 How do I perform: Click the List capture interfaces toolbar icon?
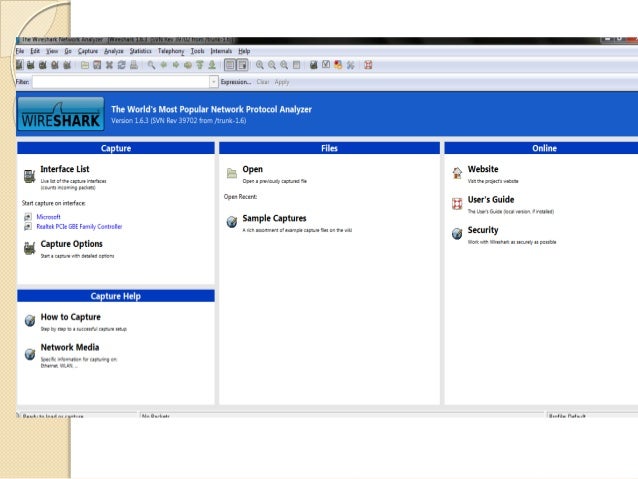20,65
